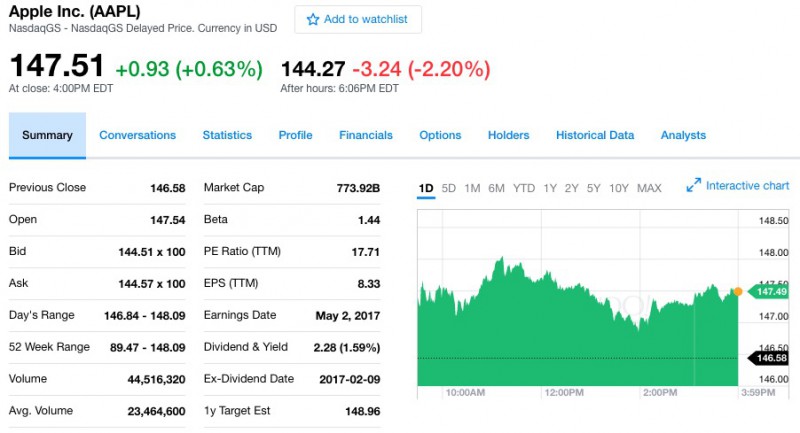The height and width of the screenshot is (433, 800).
Task: Open the Interactive chart link
Action: (747, 186)
